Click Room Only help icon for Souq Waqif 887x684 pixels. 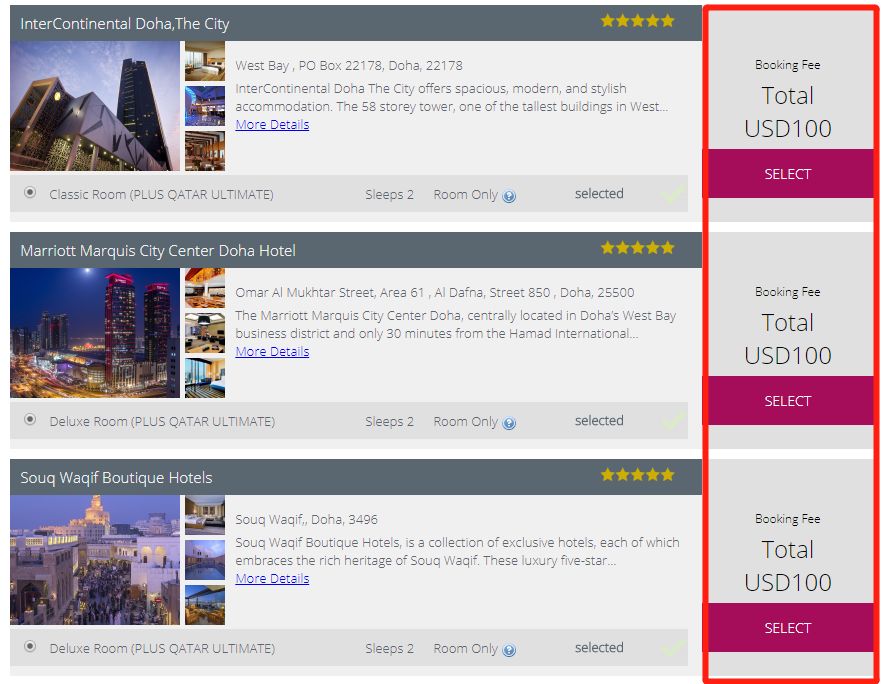click(x=509, y=650)
